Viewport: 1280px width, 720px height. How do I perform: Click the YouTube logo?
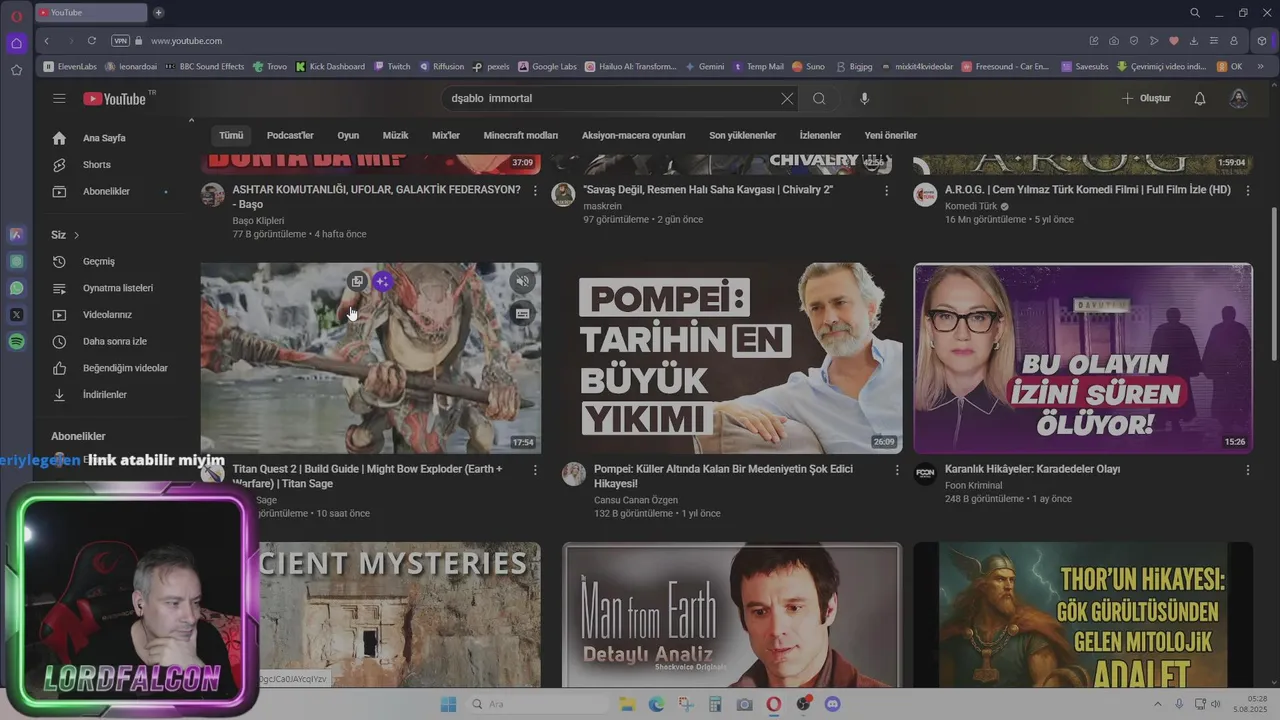tap(115, 98)
